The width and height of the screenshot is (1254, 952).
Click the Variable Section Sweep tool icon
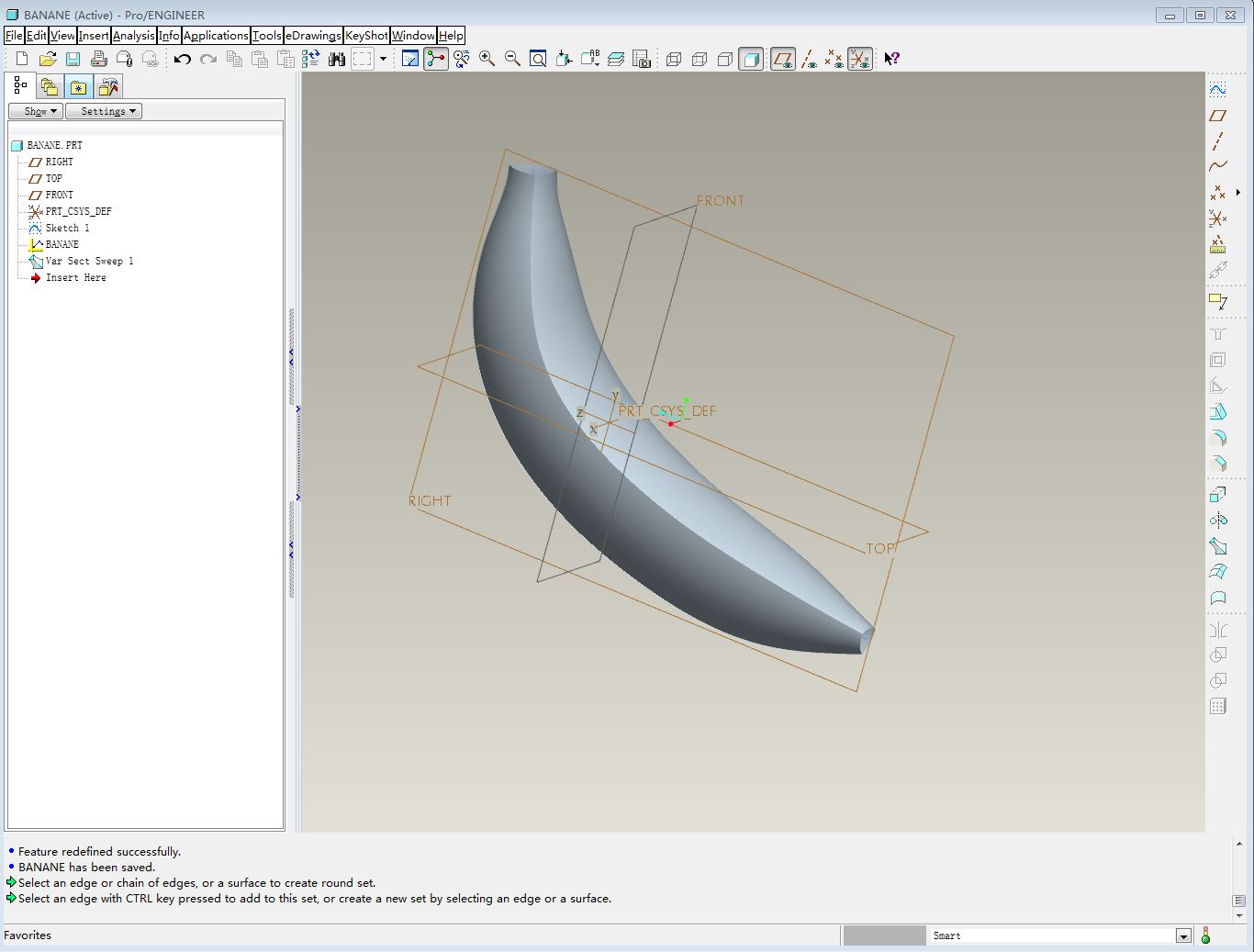(x=1218, y=546)
